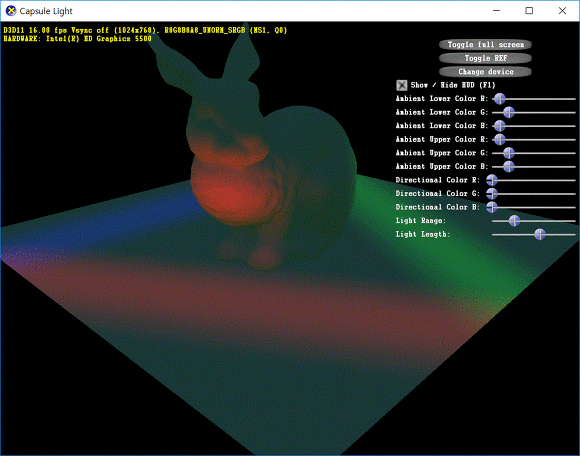Click the 'Ambient Upper Color B:' label
This screenshot has height=456, width=580.
[442, 166]
